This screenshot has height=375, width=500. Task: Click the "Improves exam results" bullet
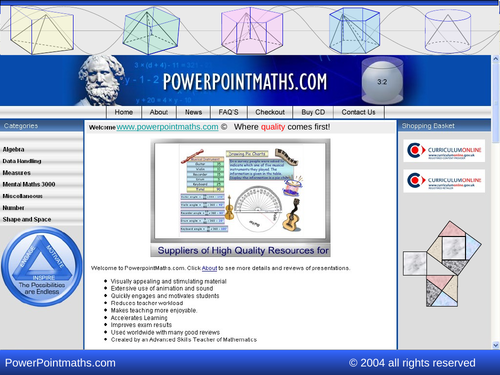click(x=141, y=325)
